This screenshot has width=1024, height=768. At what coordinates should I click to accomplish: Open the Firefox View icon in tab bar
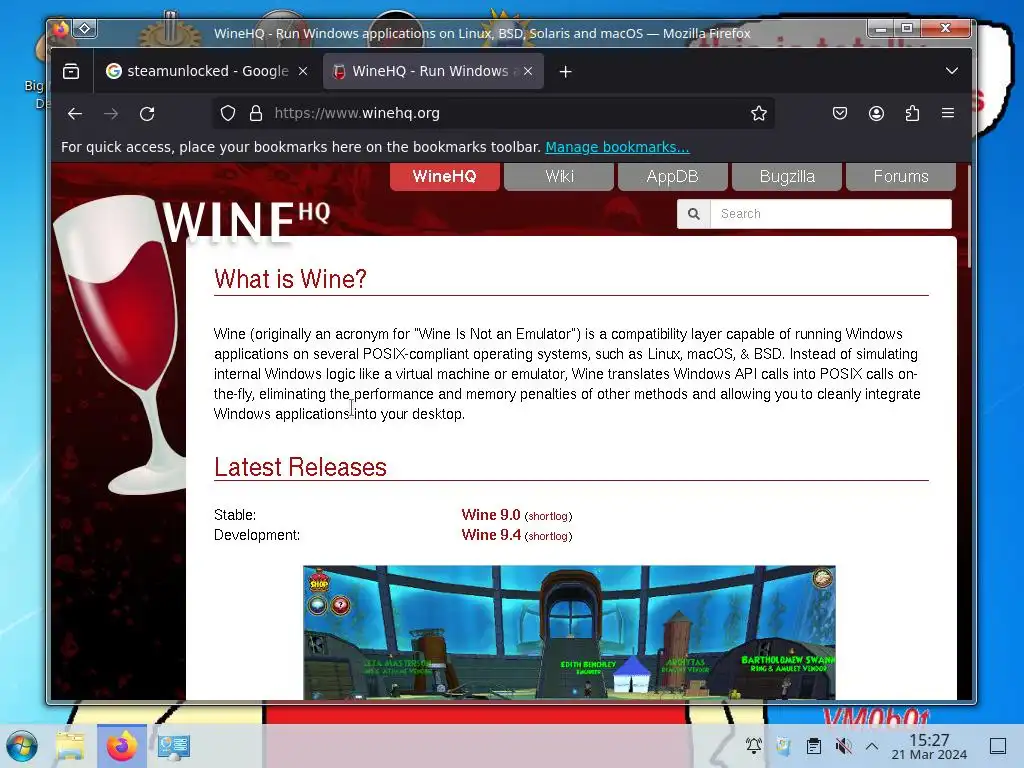[71, 71]
